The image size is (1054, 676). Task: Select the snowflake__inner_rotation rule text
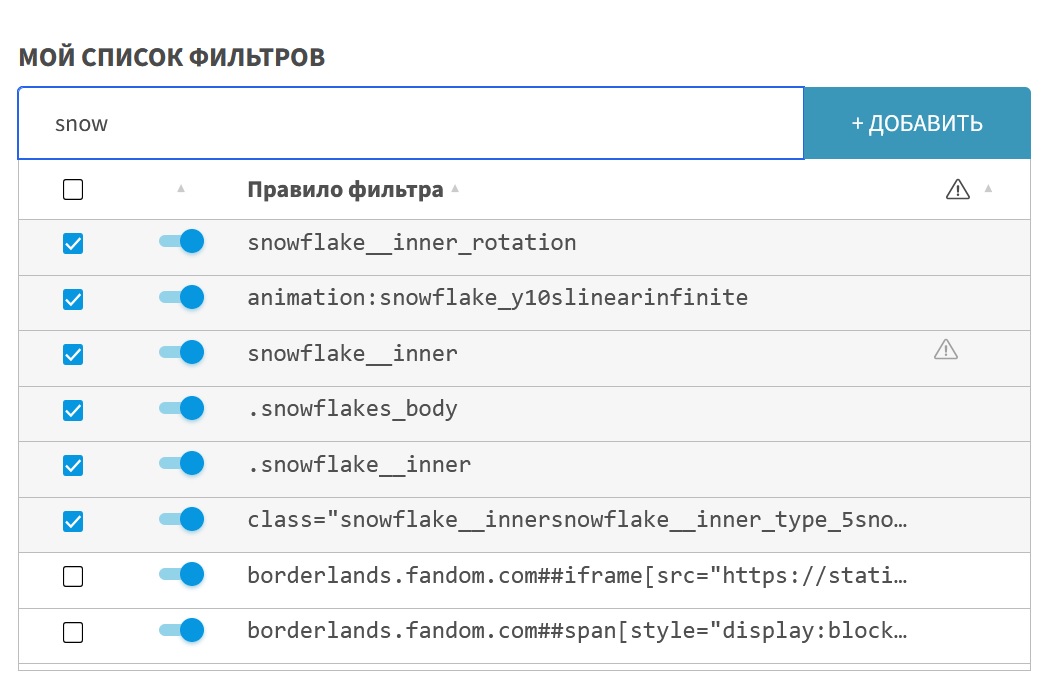(412, 243)
